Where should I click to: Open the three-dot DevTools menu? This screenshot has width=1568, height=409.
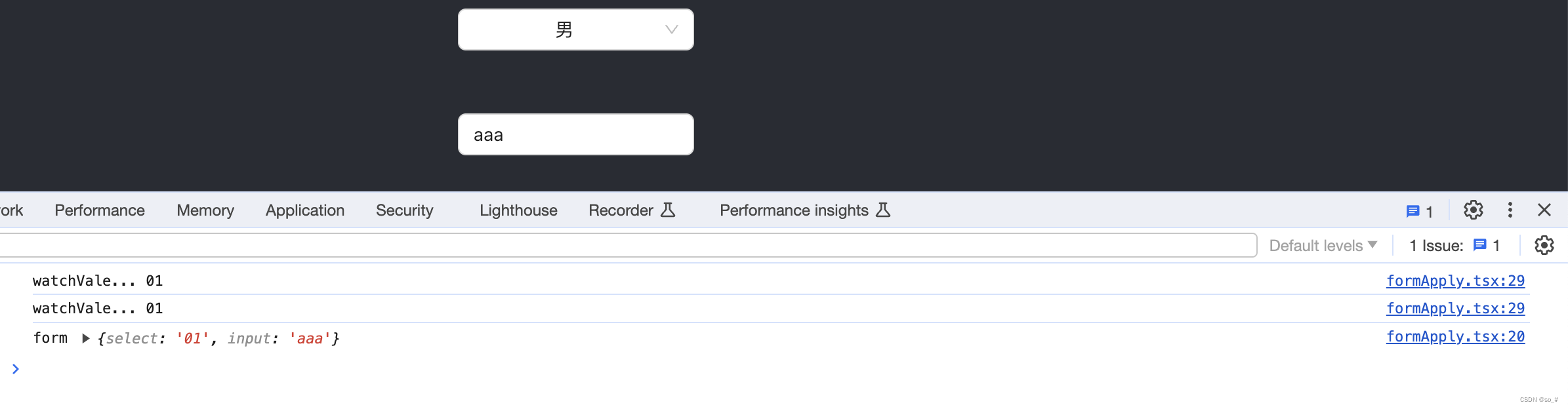tap(1510, 210)
